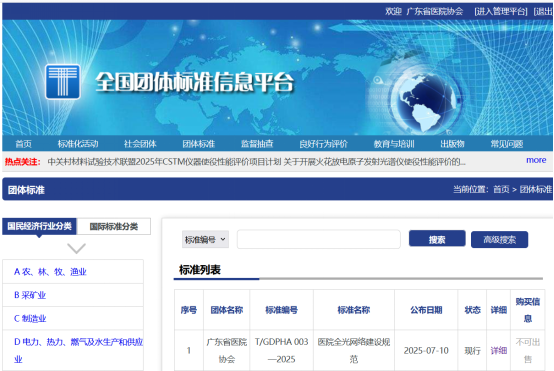The image size is (554, 371).
Task: Open 监督抽查 navigation menu
Action: click(257, 144)
